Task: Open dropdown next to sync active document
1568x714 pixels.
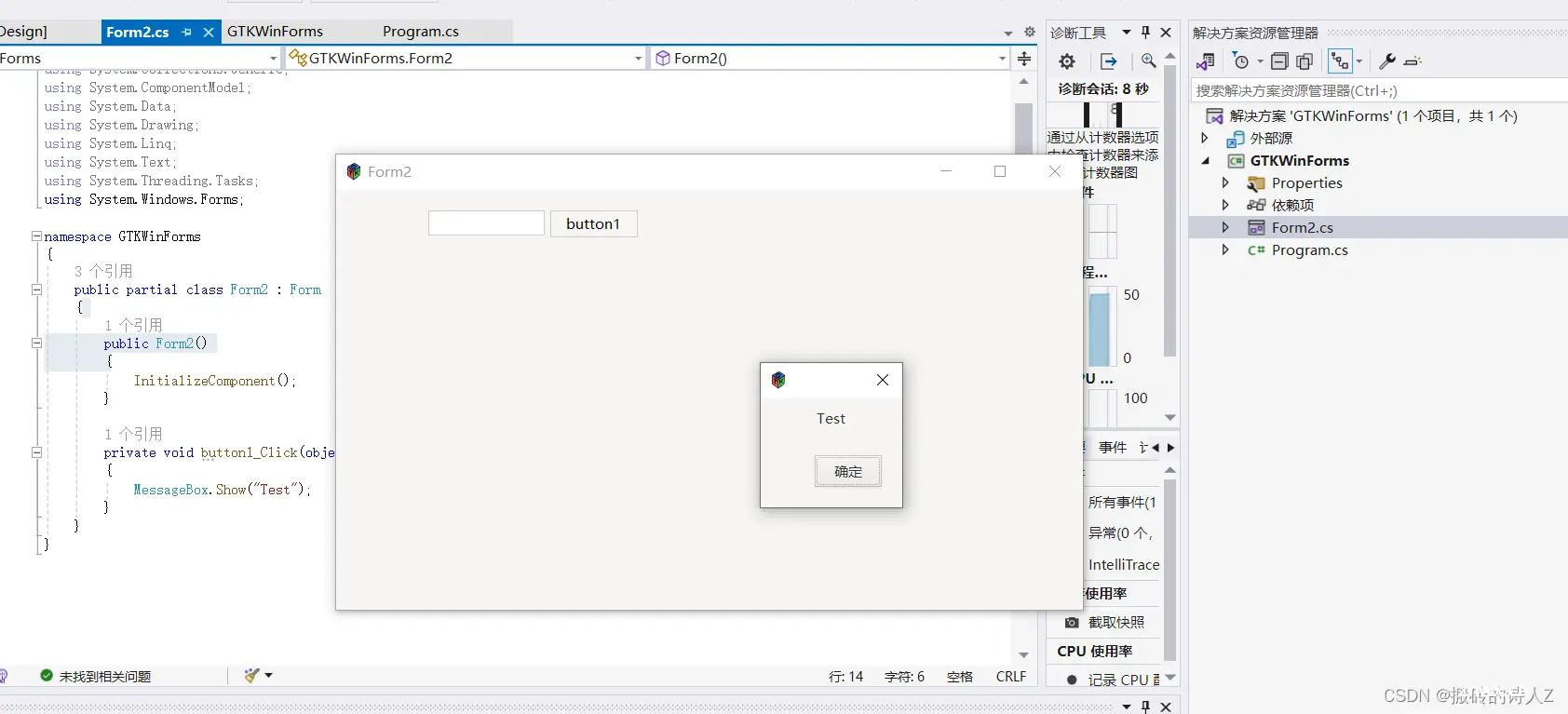Action: coord(1359,62)
